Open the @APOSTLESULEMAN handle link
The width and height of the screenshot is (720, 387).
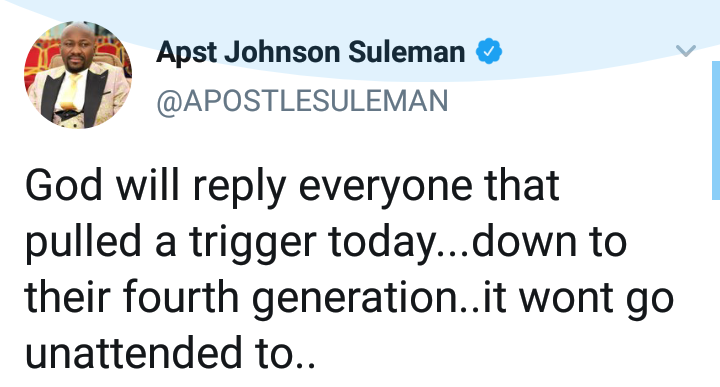pyautogui.click(x=302, y=101)
